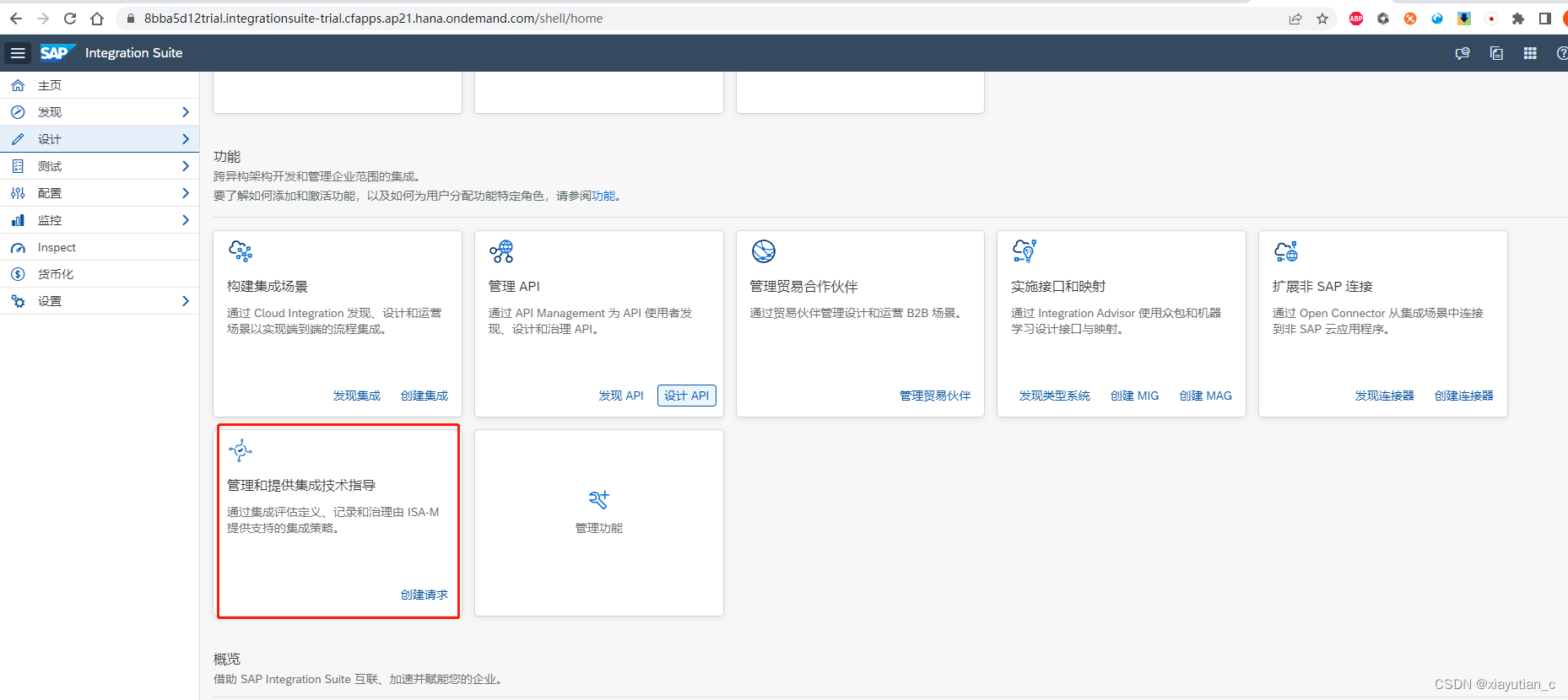The width and height of the screenshot is (1568, 700).
Task: Open the 管理功能 tile
Action: pos(599,523)
